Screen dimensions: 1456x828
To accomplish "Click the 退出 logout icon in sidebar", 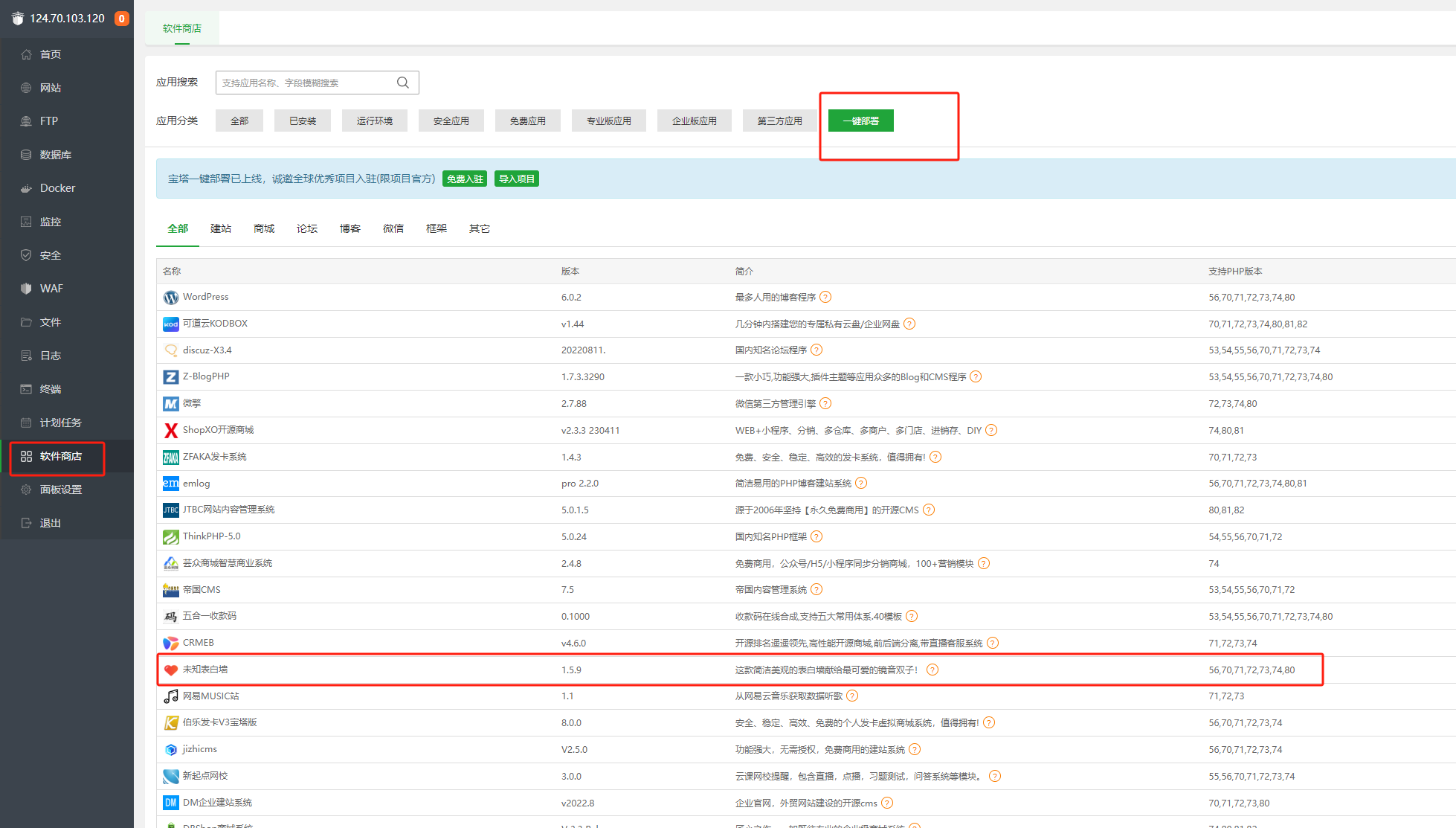I will [26, 523].
